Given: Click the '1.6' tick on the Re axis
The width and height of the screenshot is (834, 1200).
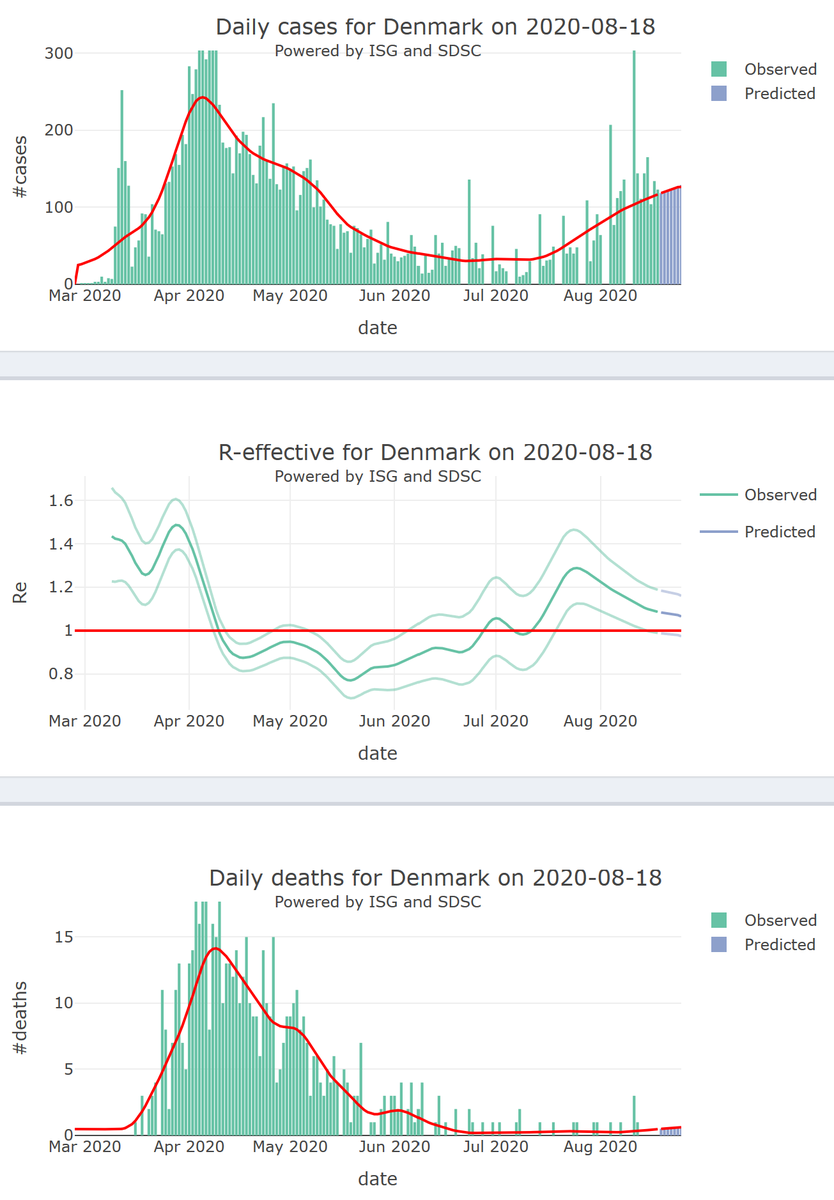Looking at the screenshot, I should (61, 501).
